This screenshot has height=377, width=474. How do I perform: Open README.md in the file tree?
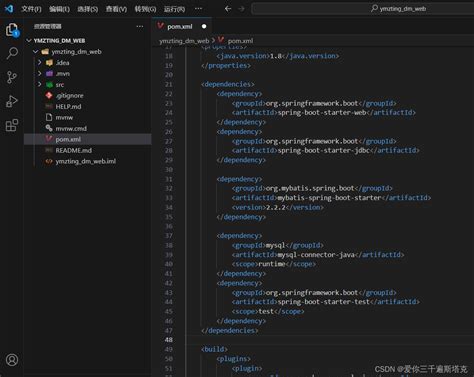tap(73, 150)
